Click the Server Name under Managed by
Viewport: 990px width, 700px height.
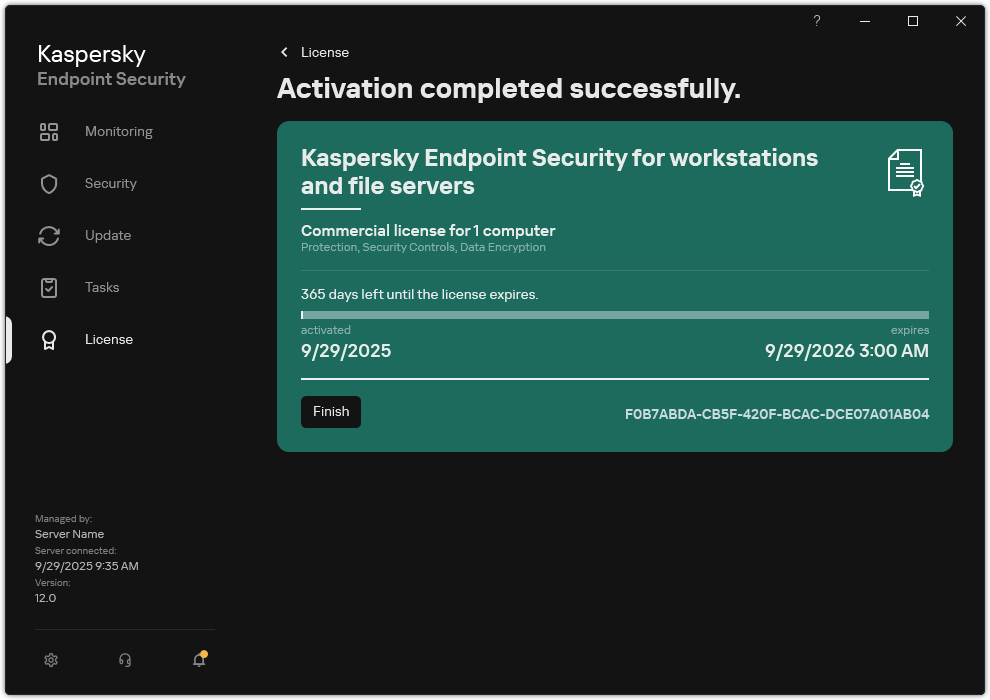(69, 533)
